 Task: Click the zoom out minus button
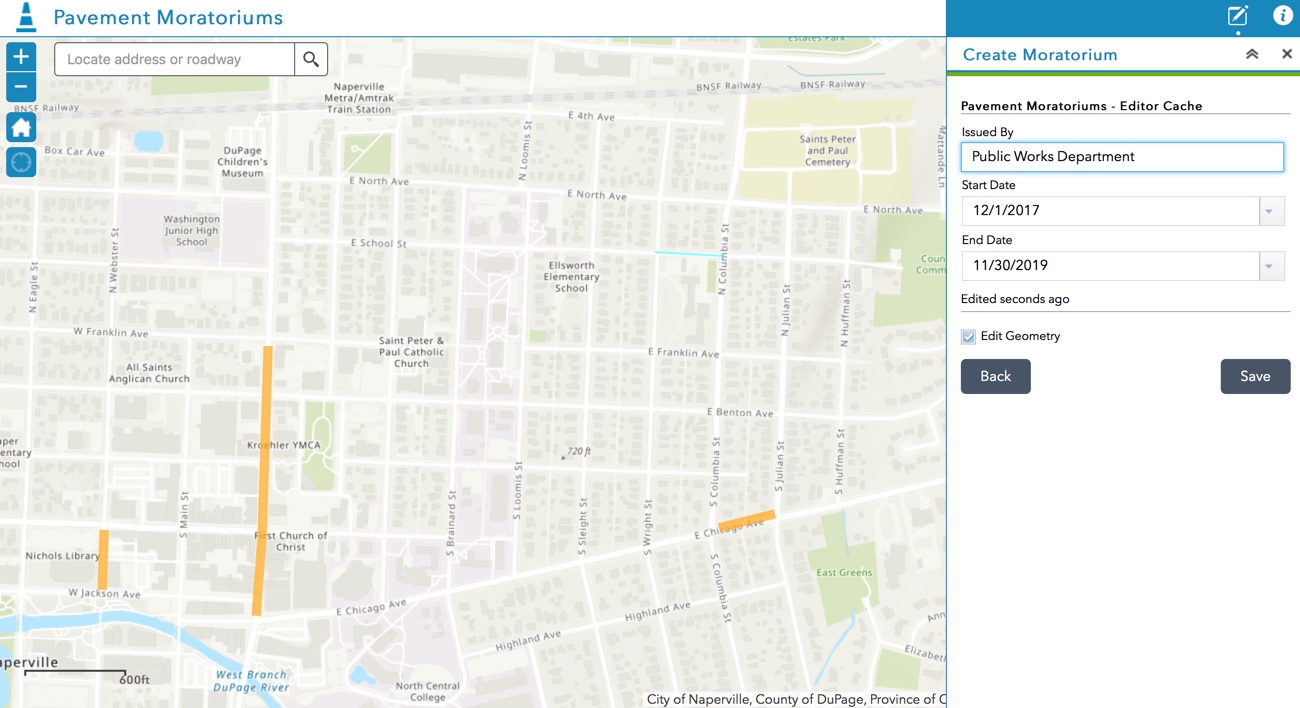click(21, 87)
